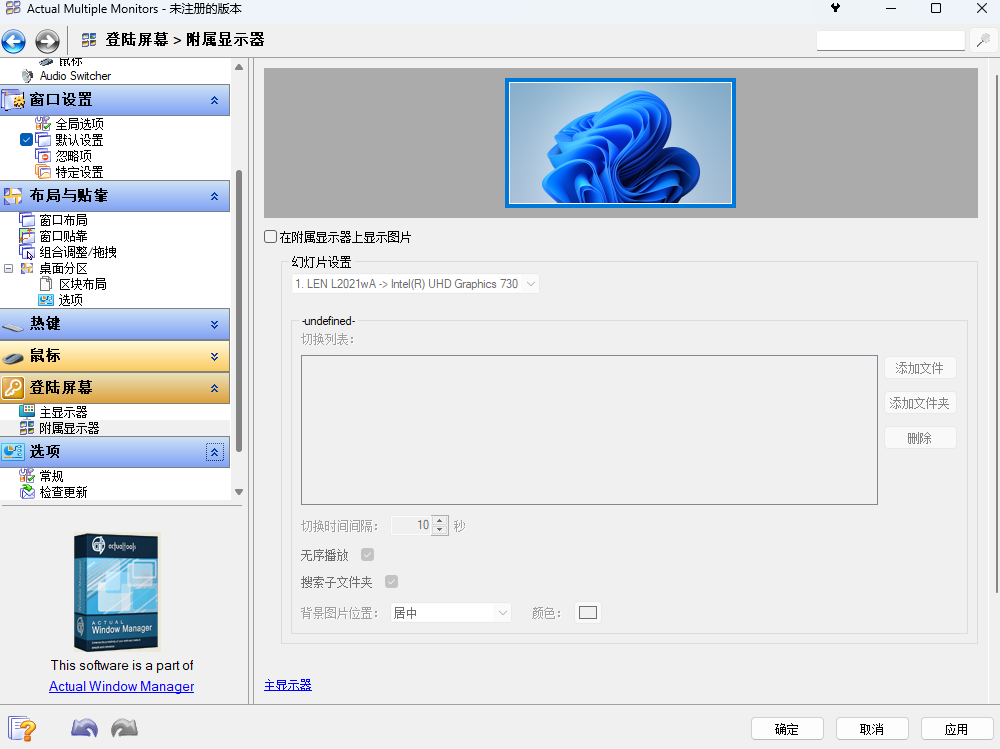Click the 主显示器 monitor icon
The height and width of the screenshot is (749, 1000).
coord(27,412)
